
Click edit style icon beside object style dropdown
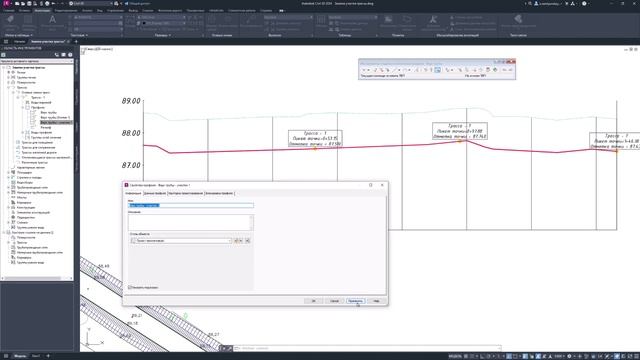click(236, 241)
